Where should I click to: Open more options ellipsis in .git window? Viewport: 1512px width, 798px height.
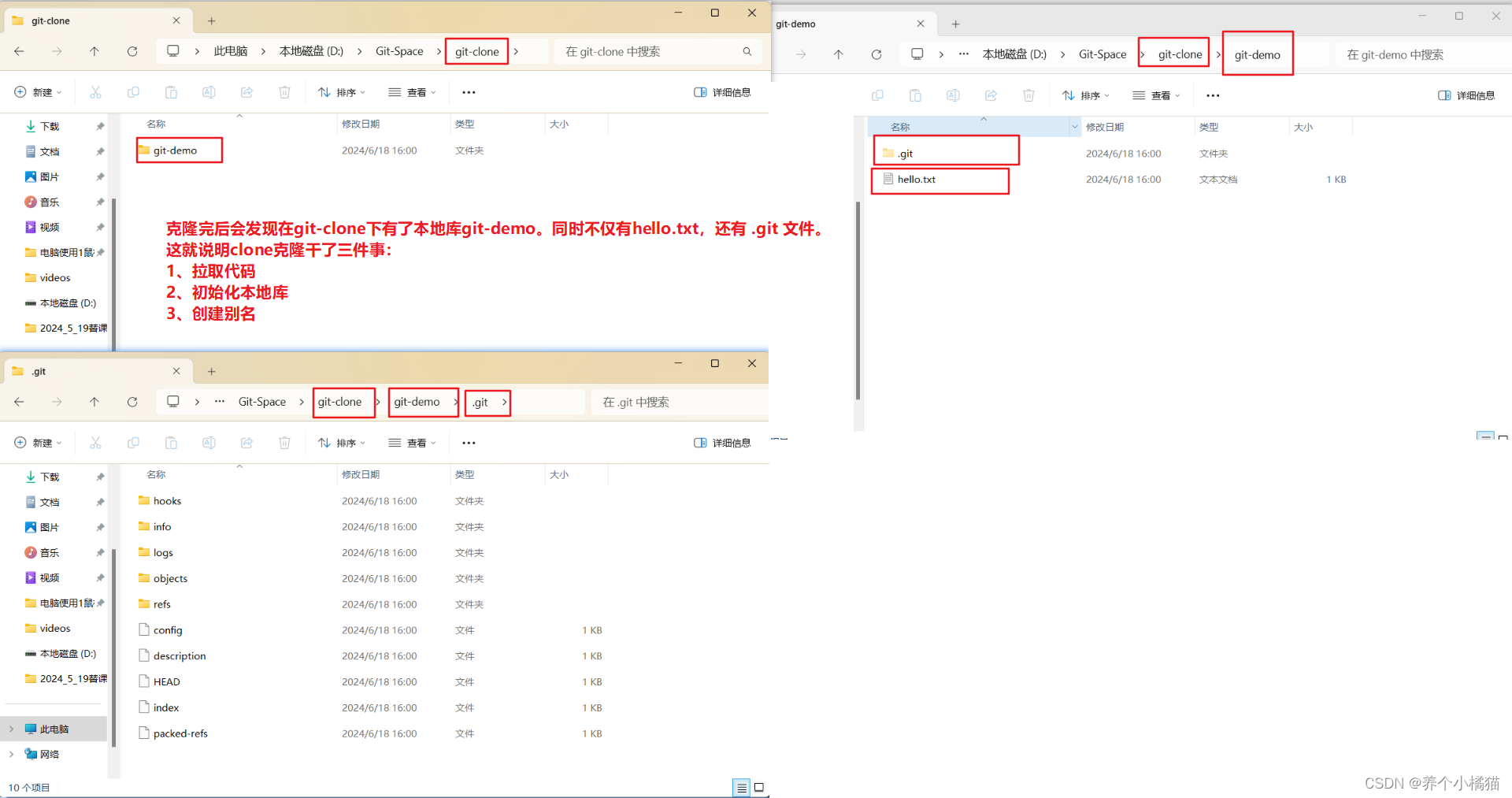469,443
